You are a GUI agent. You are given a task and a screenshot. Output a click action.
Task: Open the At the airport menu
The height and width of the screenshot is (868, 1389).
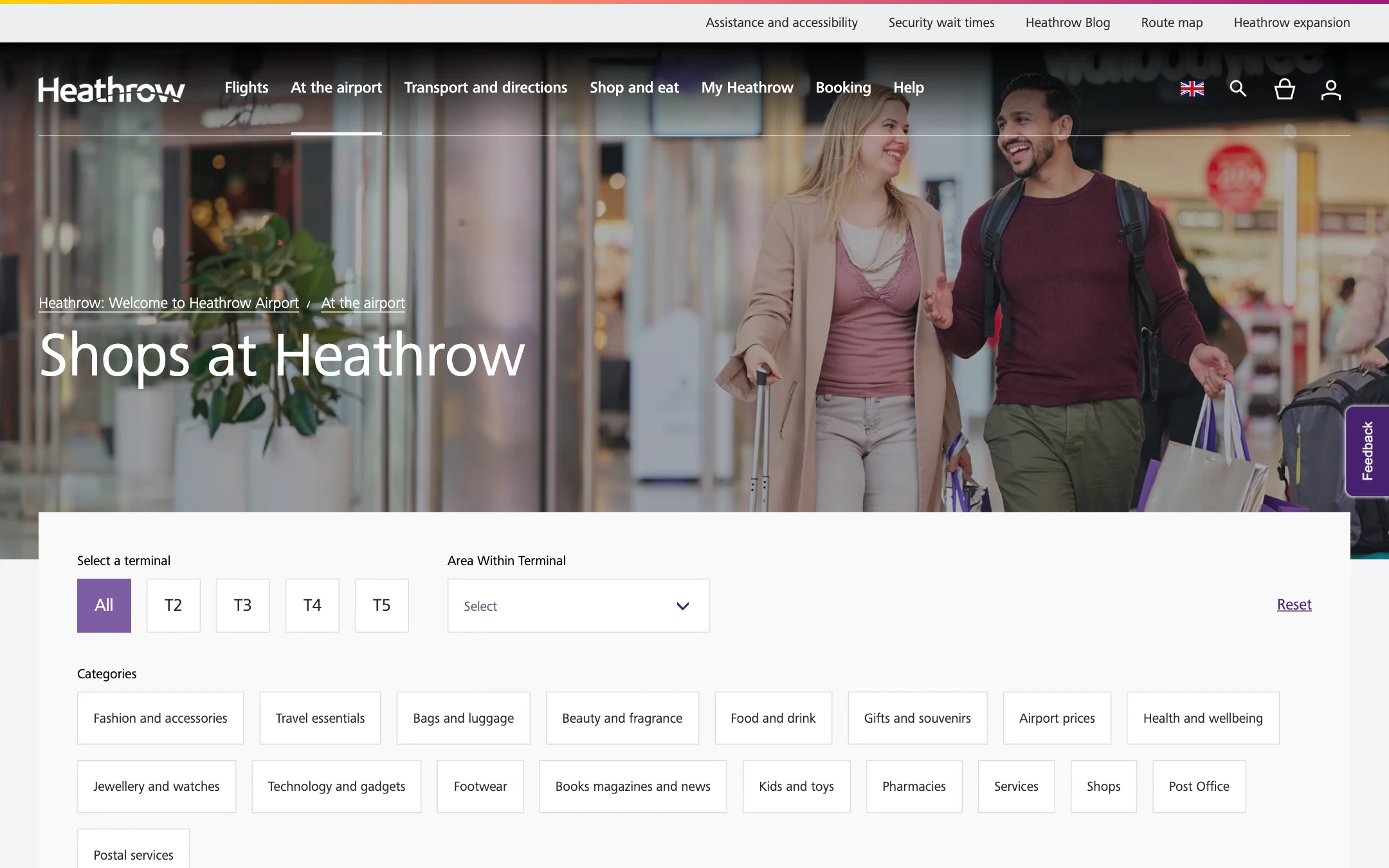pos(336,87)
